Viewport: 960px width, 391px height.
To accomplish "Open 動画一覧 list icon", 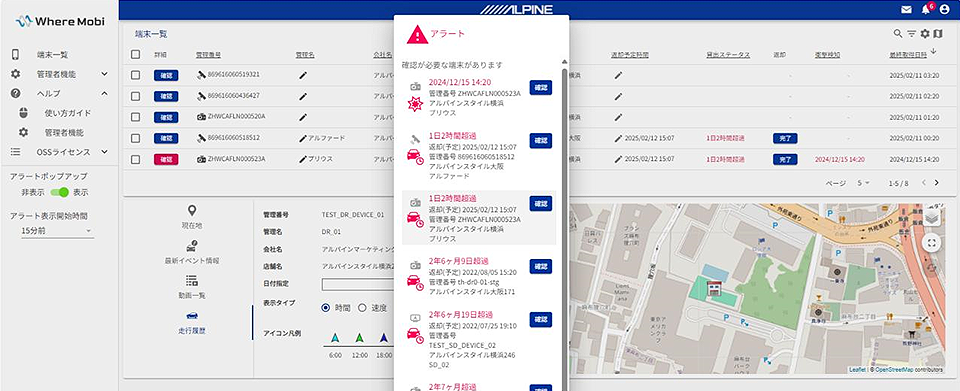I will pyautogui.click(x=192, y=281).
